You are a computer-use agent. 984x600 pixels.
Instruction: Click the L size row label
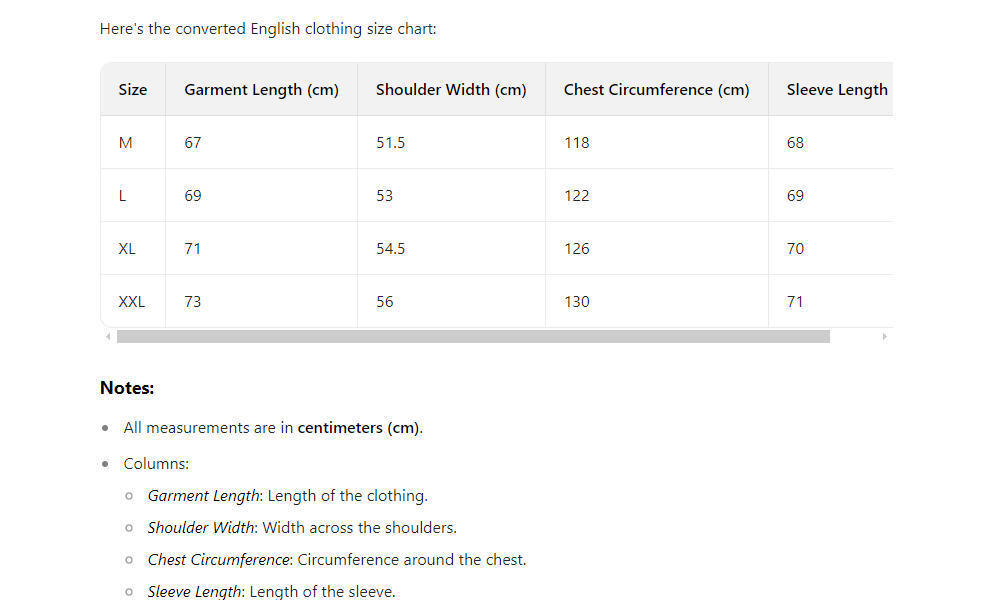[122, 196]
